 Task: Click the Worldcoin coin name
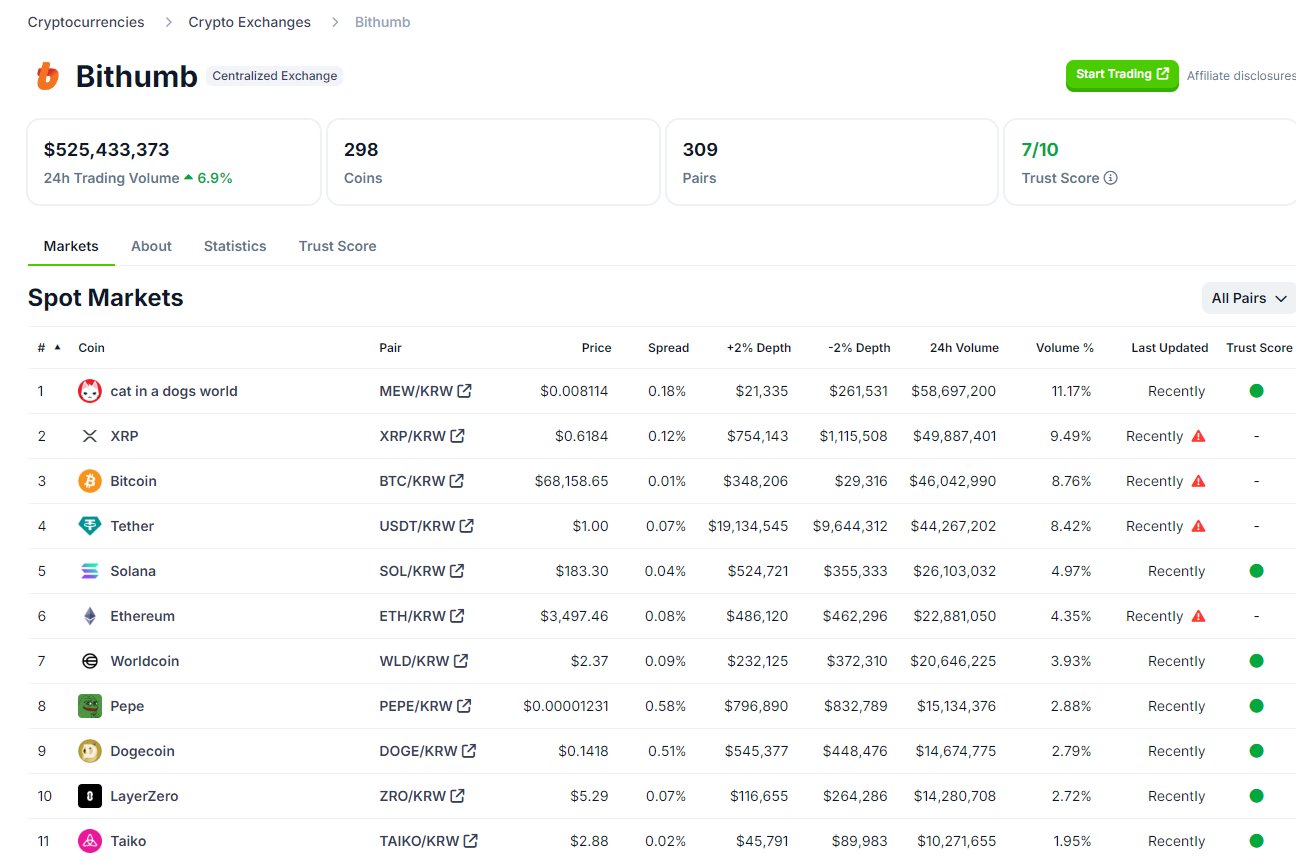(145, 661)
